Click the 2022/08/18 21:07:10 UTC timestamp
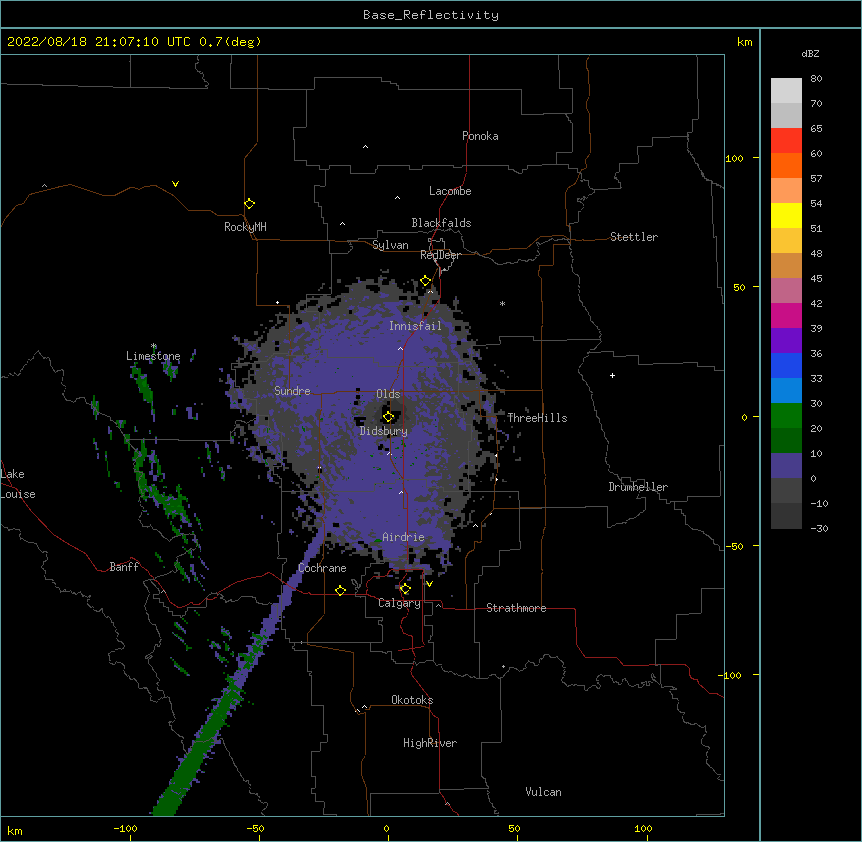The height and width of the screenshot is (842, 862). pyautogui.click(x=99, y=42)
